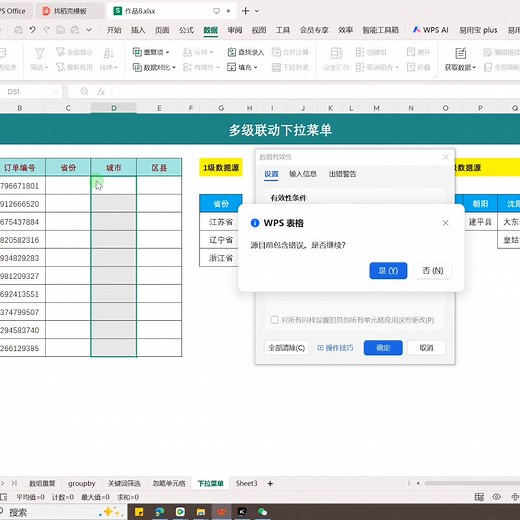Open the 插入 ribbon tab
The image size is (520, 520).
[x=138, y=30]
